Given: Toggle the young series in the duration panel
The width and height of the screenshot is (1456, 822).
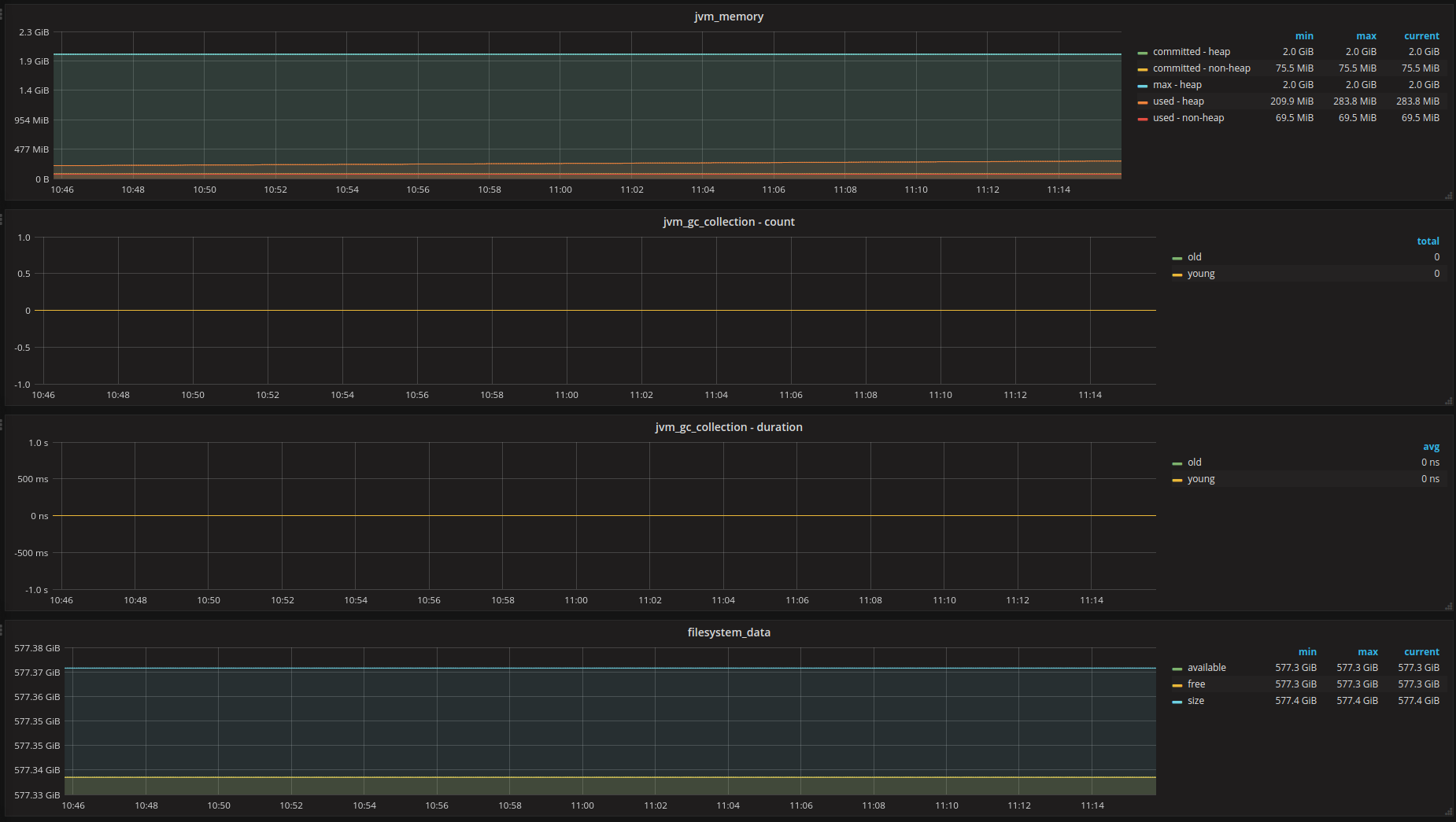Looking at the screenshot, I should [1201, 479].
